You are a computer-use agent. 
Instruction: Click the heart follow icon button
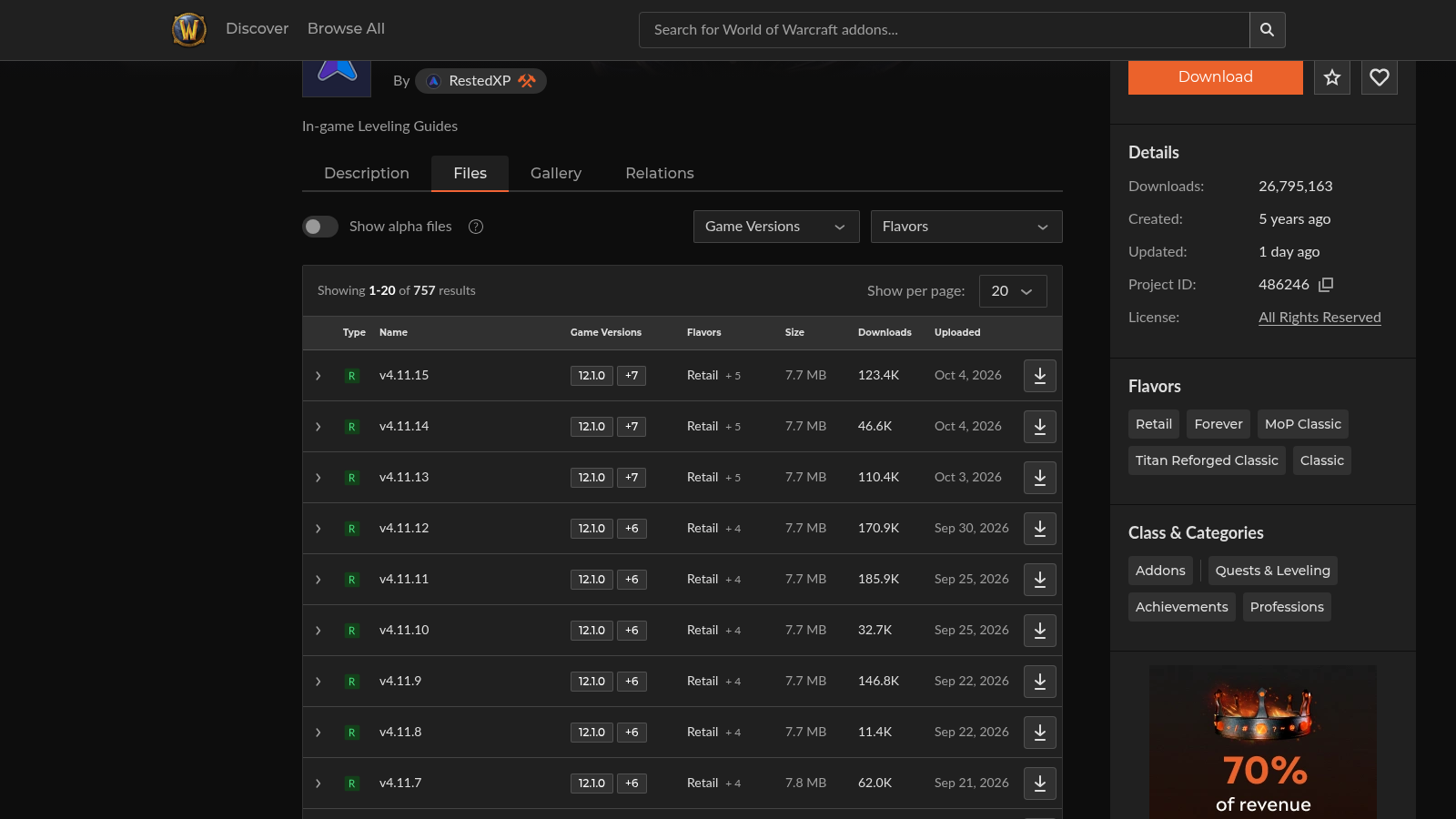(x=1380, y=77)
